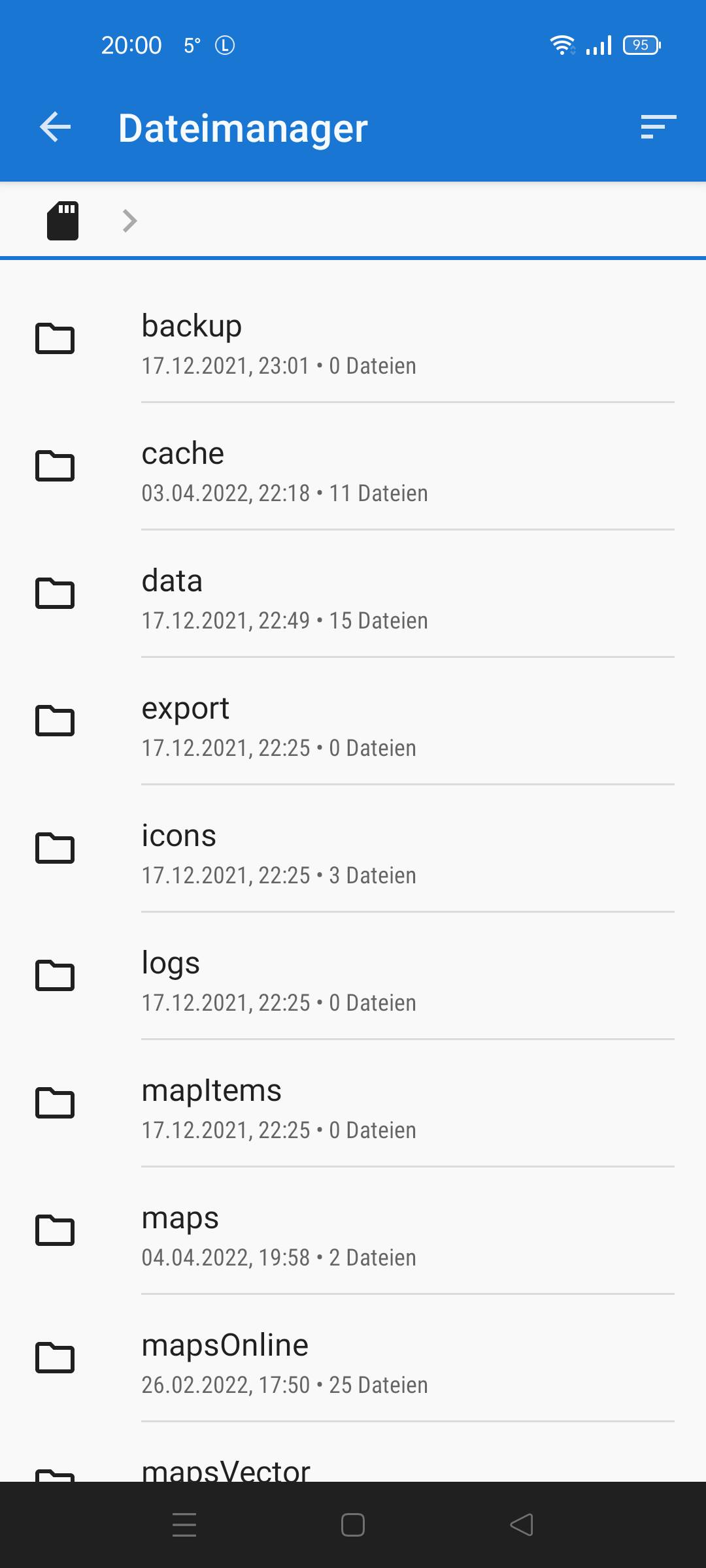Open the mapsOnline folder
The image size is (706, 1568).
click(x=353, y=1358)
